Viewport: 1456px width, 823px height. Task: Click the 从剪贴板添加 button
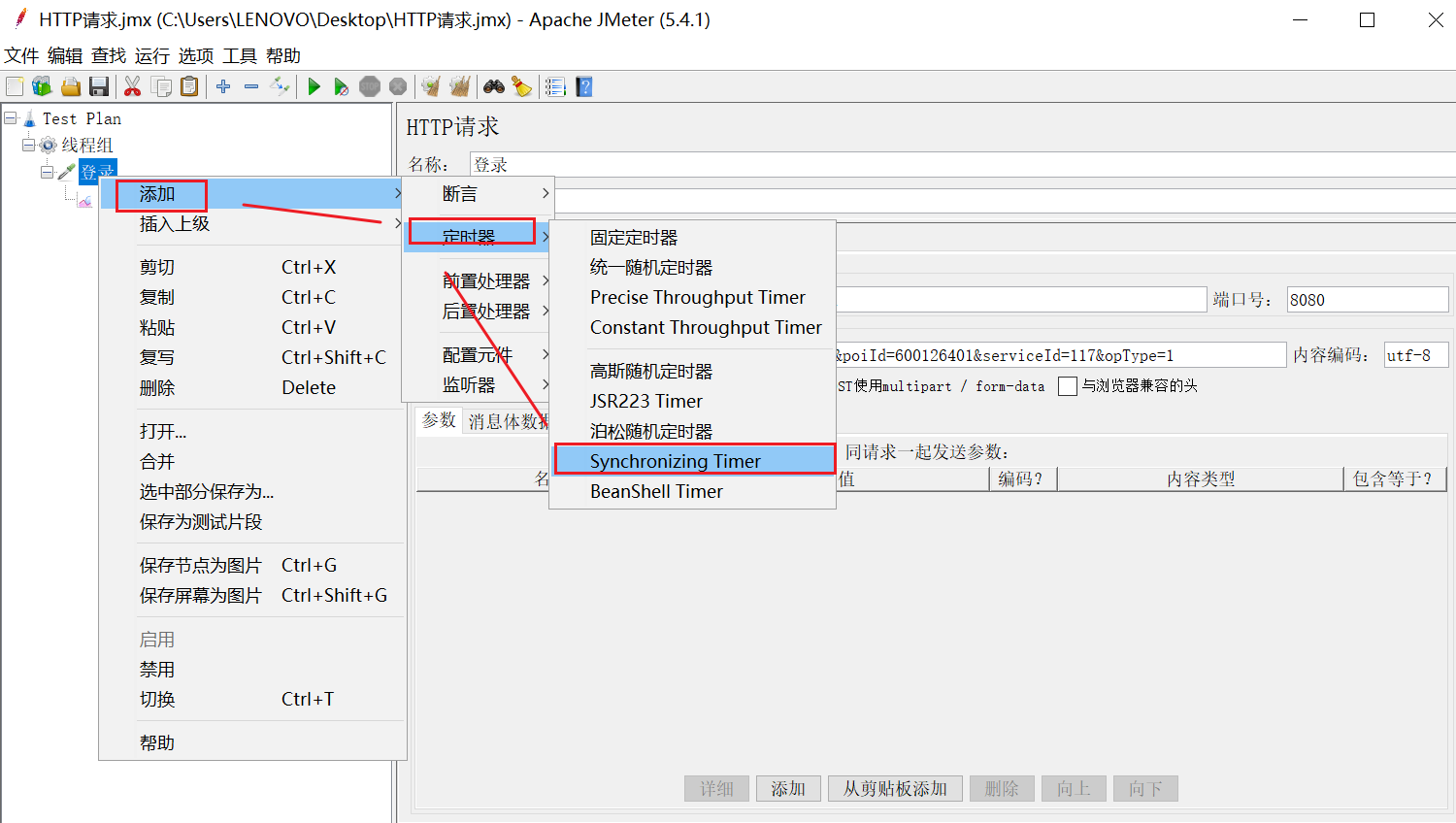coord(895,789)
